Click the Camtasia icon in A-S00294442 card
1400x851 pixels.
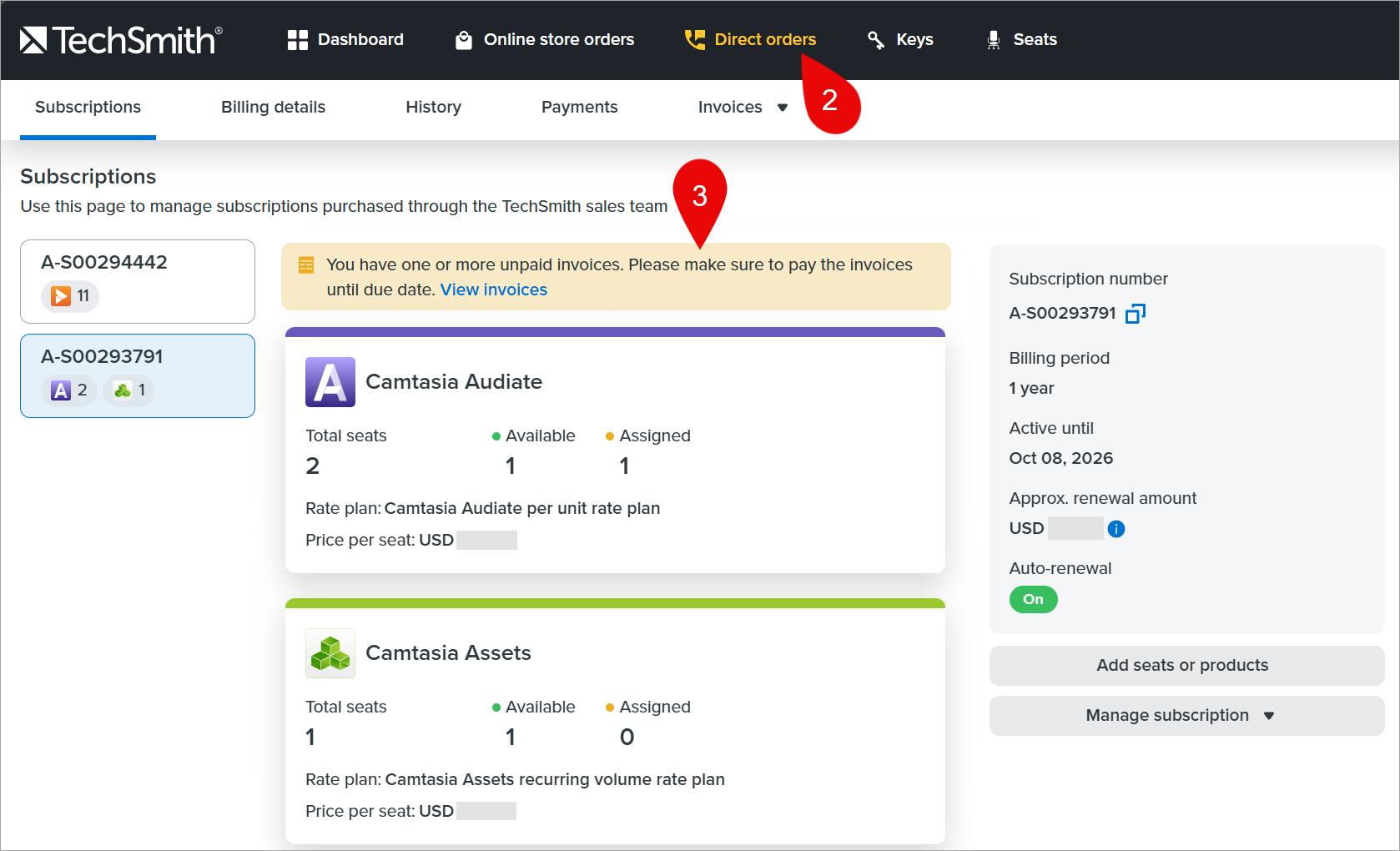(61, 296)
